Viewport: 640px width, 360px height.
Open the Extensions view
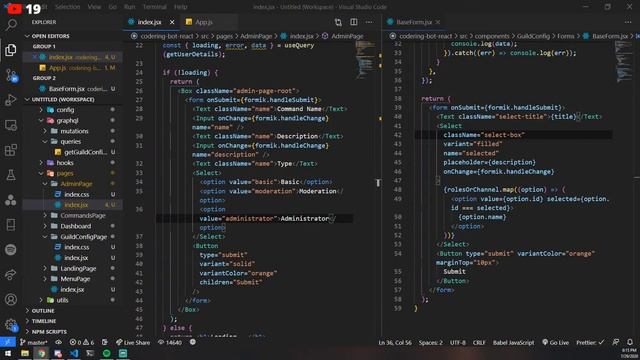click(11, 150)
